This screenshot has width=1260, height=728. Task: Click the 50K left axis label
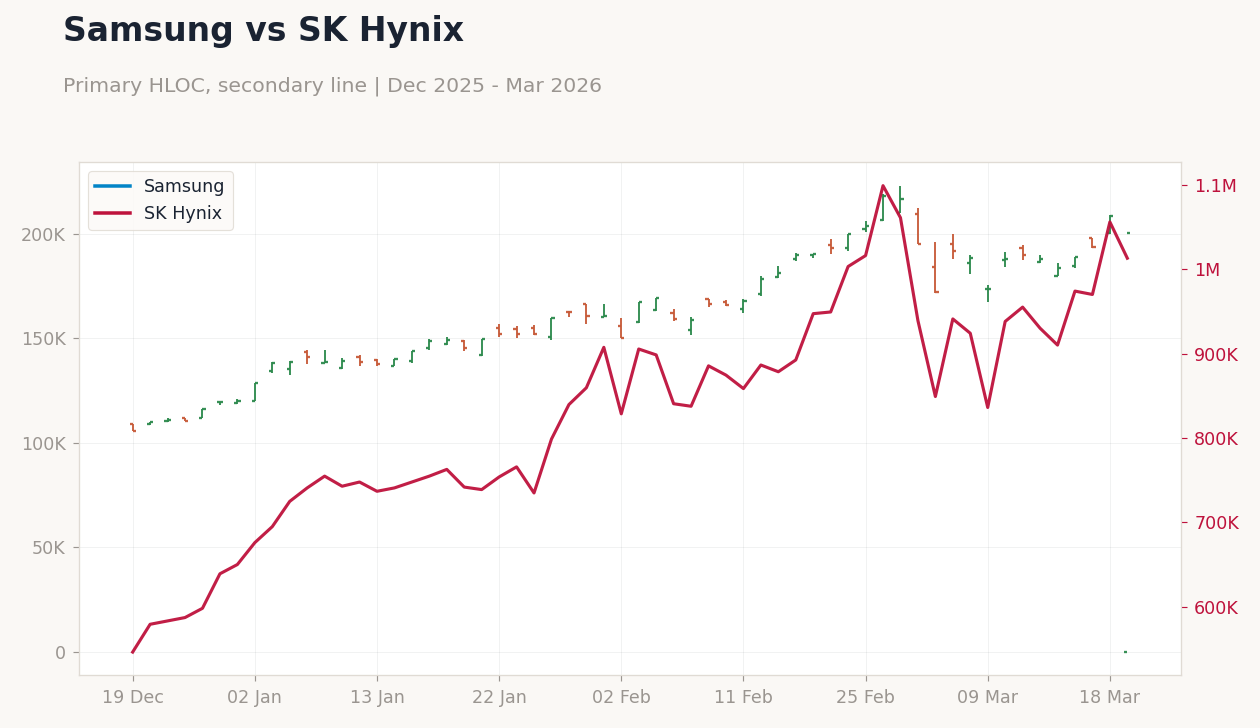coord(47,548)
